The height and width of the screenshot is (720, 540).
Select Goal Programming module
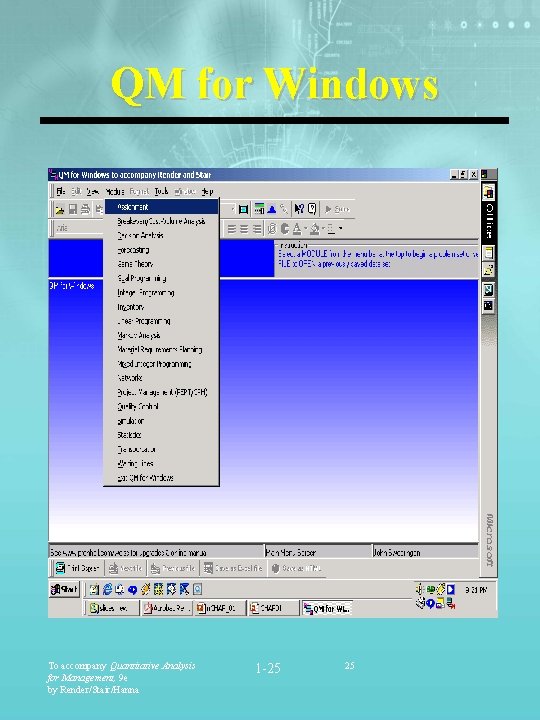coord(161,278)
